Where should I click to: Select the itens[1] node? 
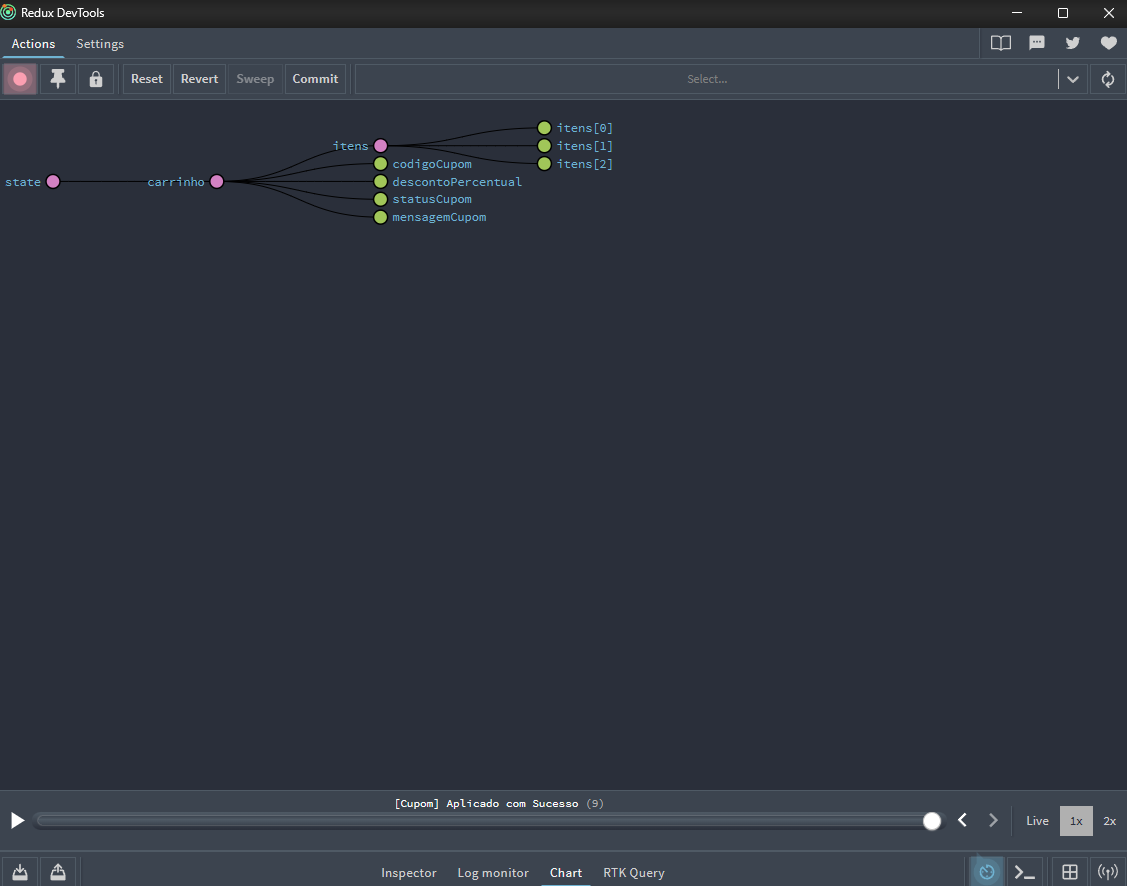coord(544,146)
